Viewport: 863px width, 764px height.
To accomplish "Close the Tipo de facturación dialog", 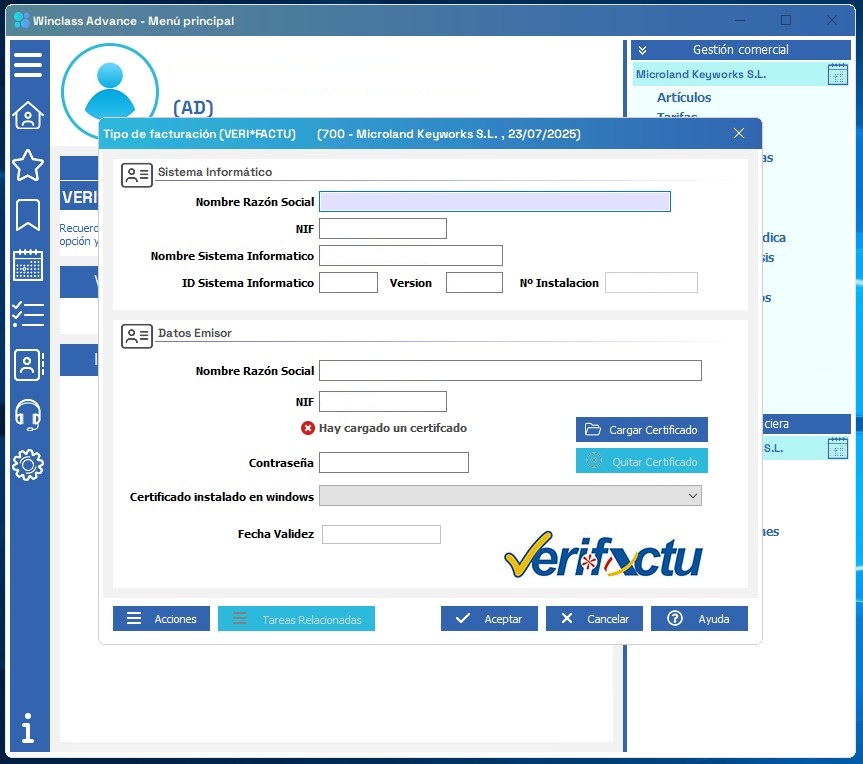I will pos(739,134).
